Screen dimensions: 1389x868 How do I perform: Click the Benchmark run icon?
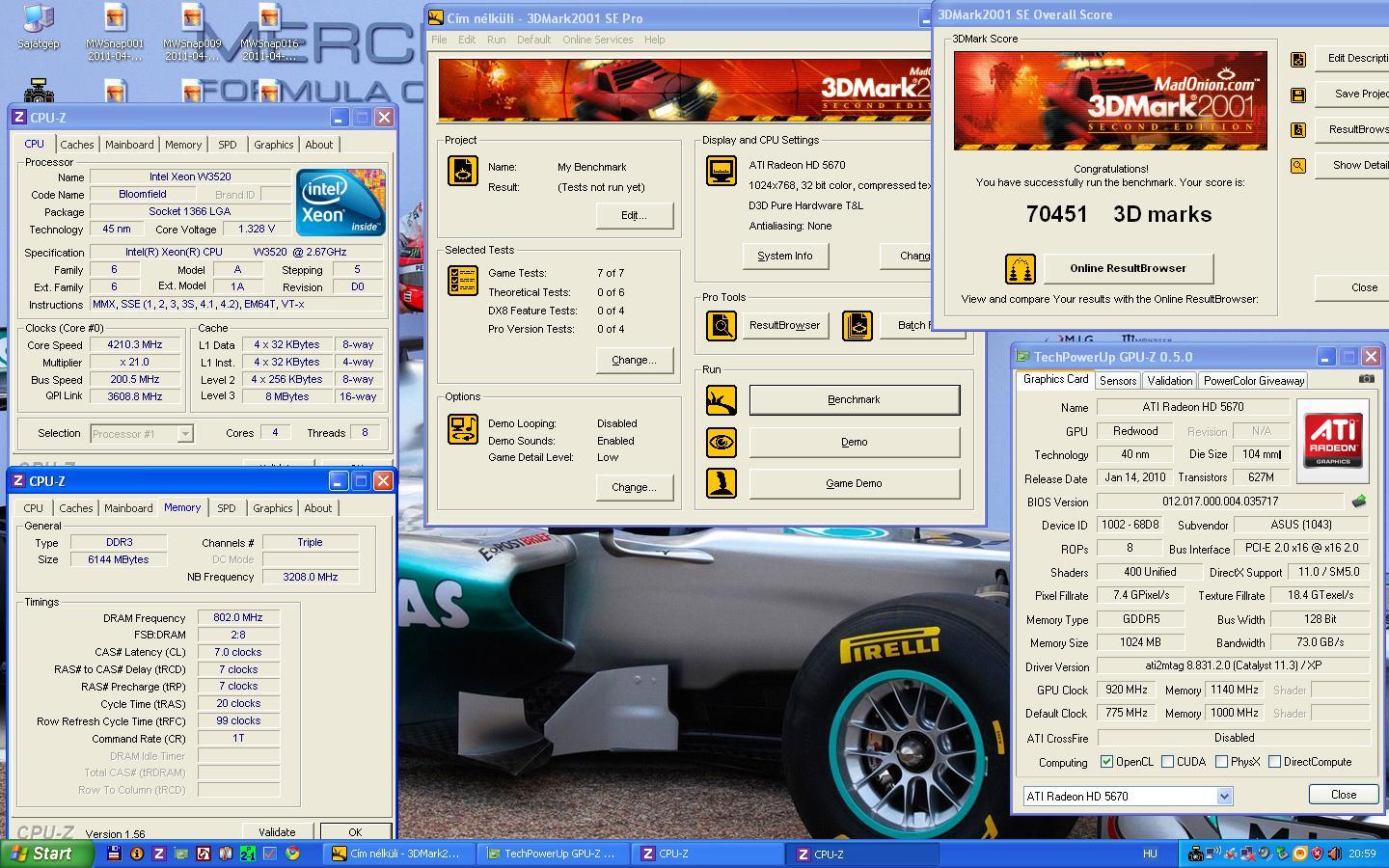[x=721, y=400]
